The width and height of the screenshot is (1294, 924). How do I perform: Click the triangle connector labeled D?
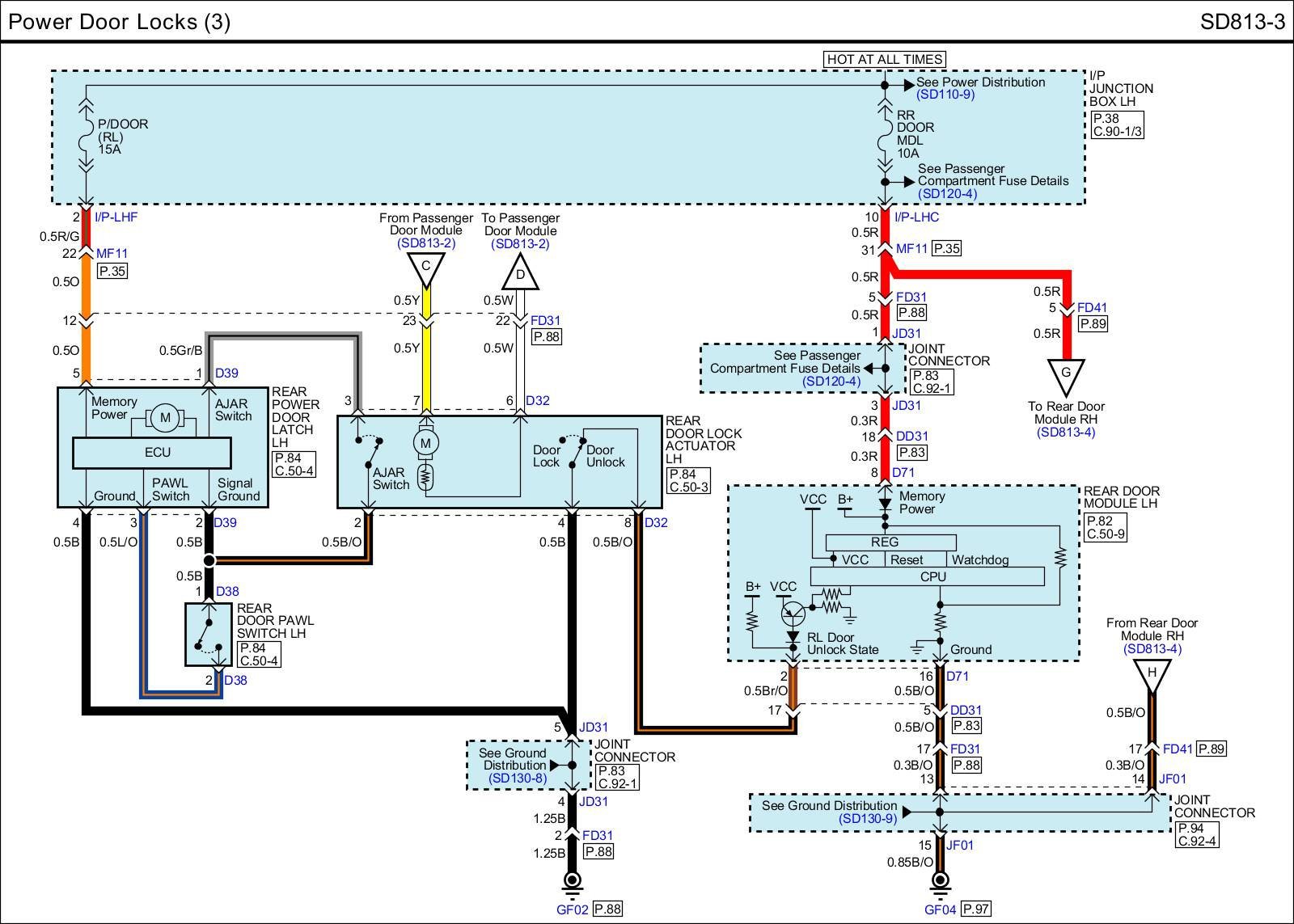pos(521,276)
